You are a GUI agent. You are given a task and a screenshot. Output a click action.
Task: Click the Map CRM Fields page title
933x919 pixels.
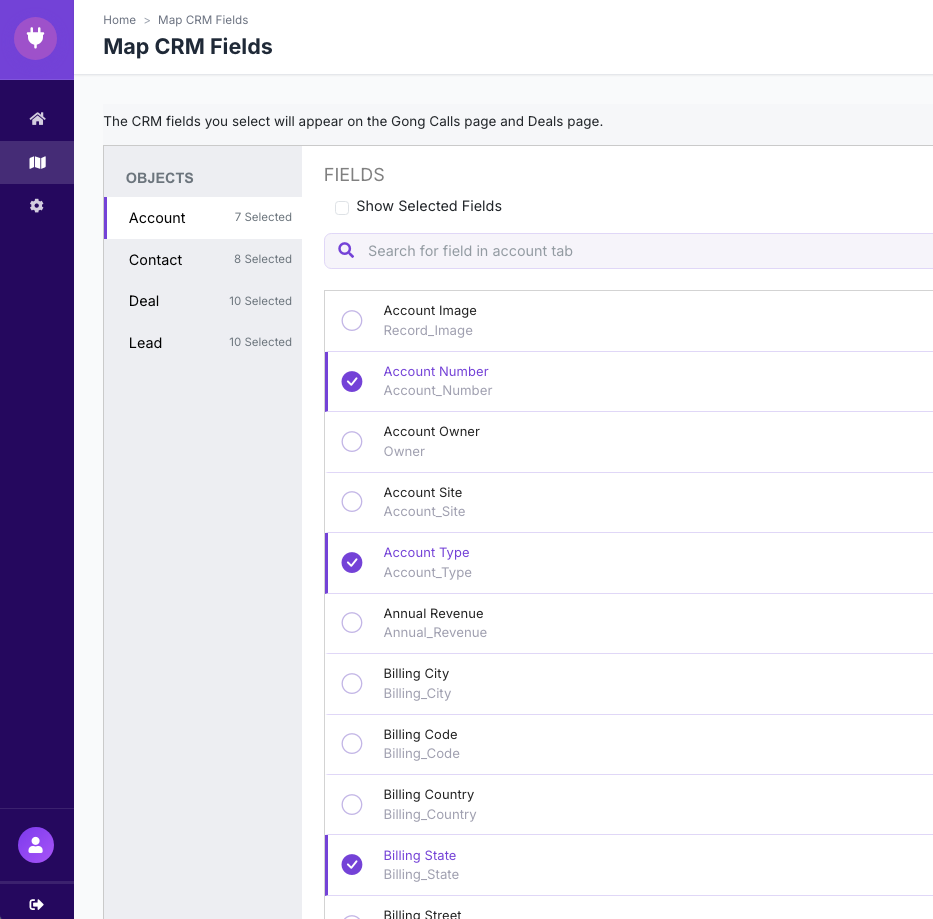coord(187,46)
